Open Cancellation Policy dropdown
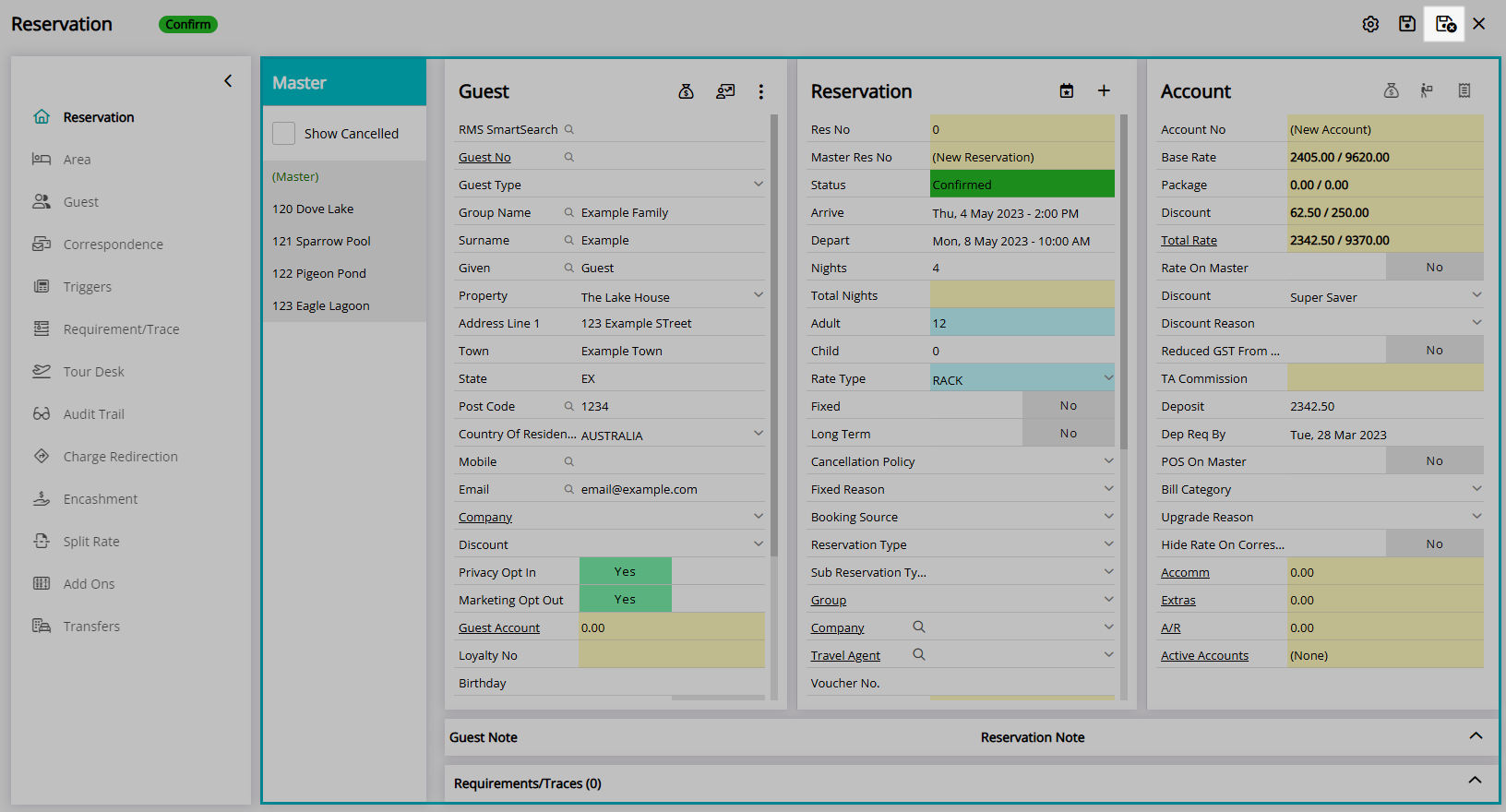 click(1108, 460)
